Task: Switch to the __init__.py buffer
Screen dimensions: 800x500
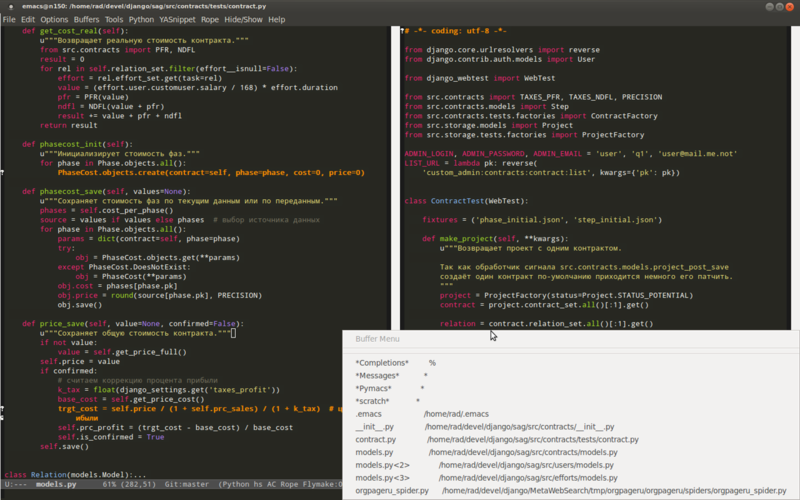Action: (x=570, y=427)
